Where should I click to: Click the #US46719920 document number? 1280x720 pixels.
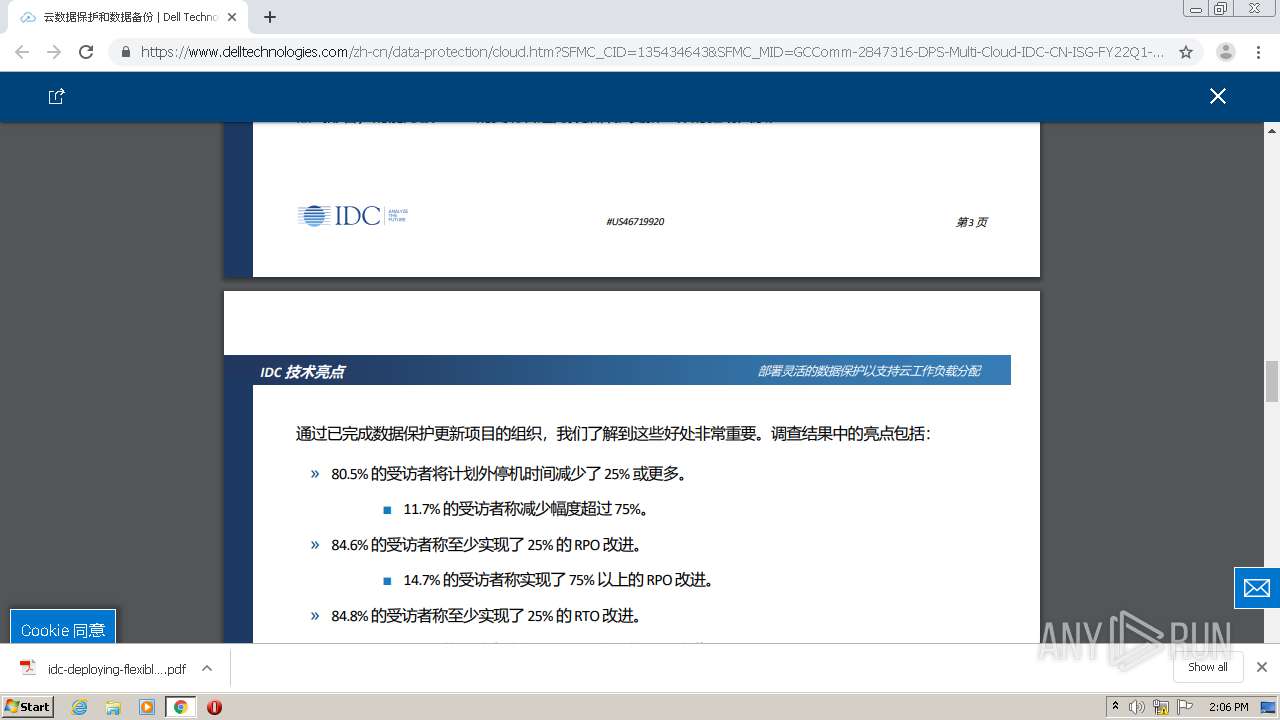tap(635, 222)
